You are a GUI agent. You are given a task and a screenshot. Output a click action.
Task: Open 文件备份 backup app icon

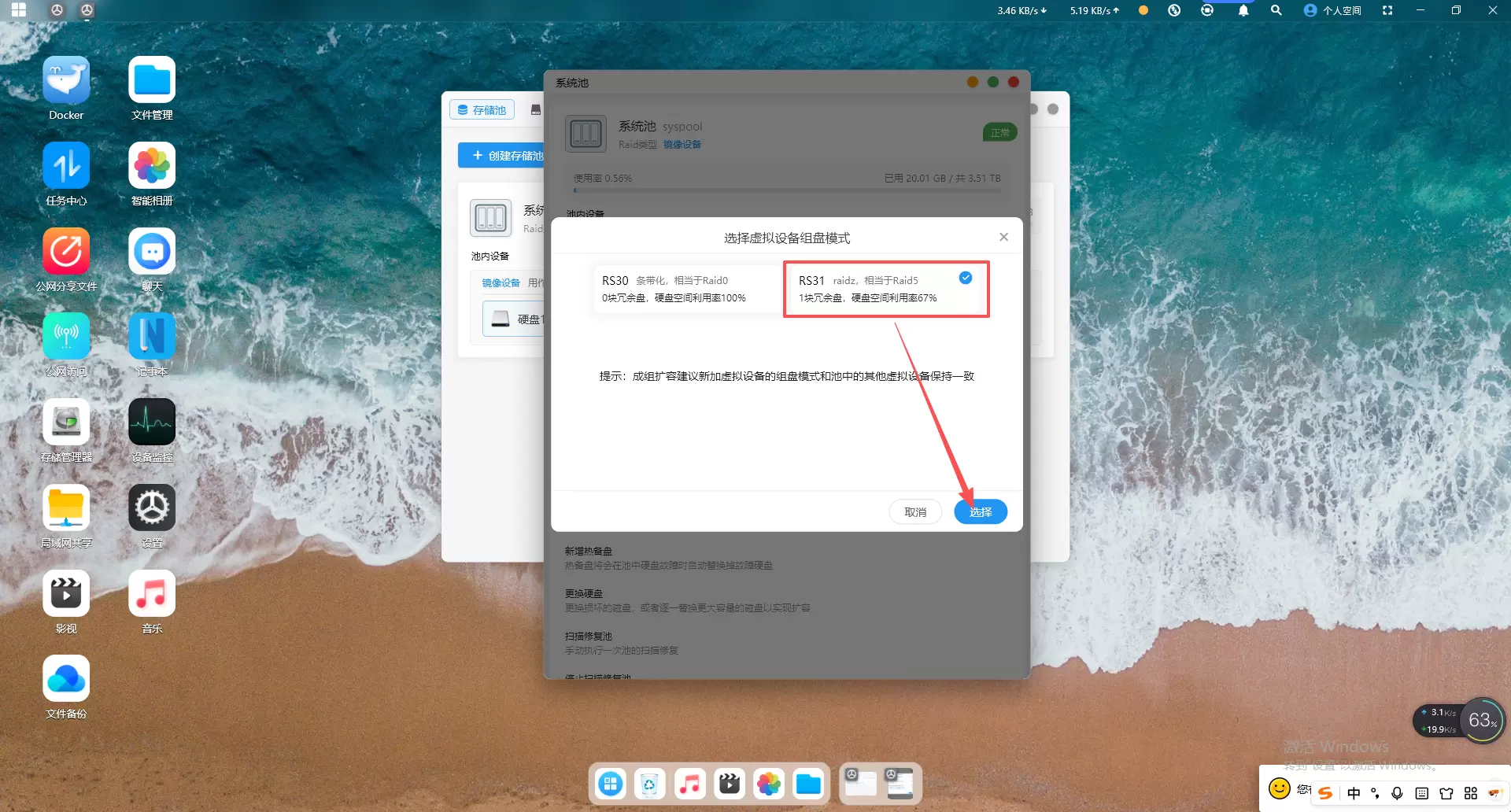pos(66,679)
